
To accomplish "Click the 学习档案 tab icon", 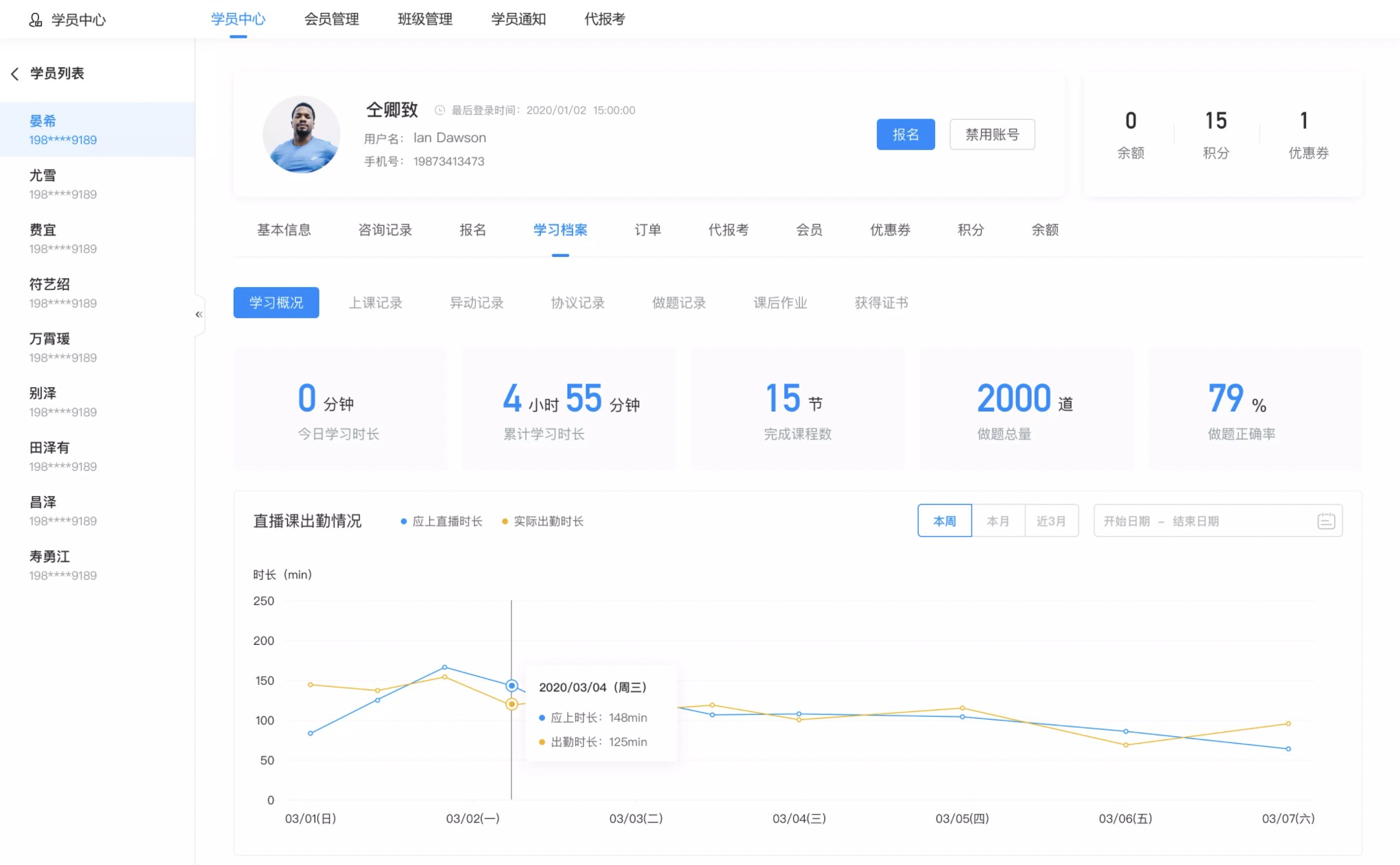I will 559,230.
